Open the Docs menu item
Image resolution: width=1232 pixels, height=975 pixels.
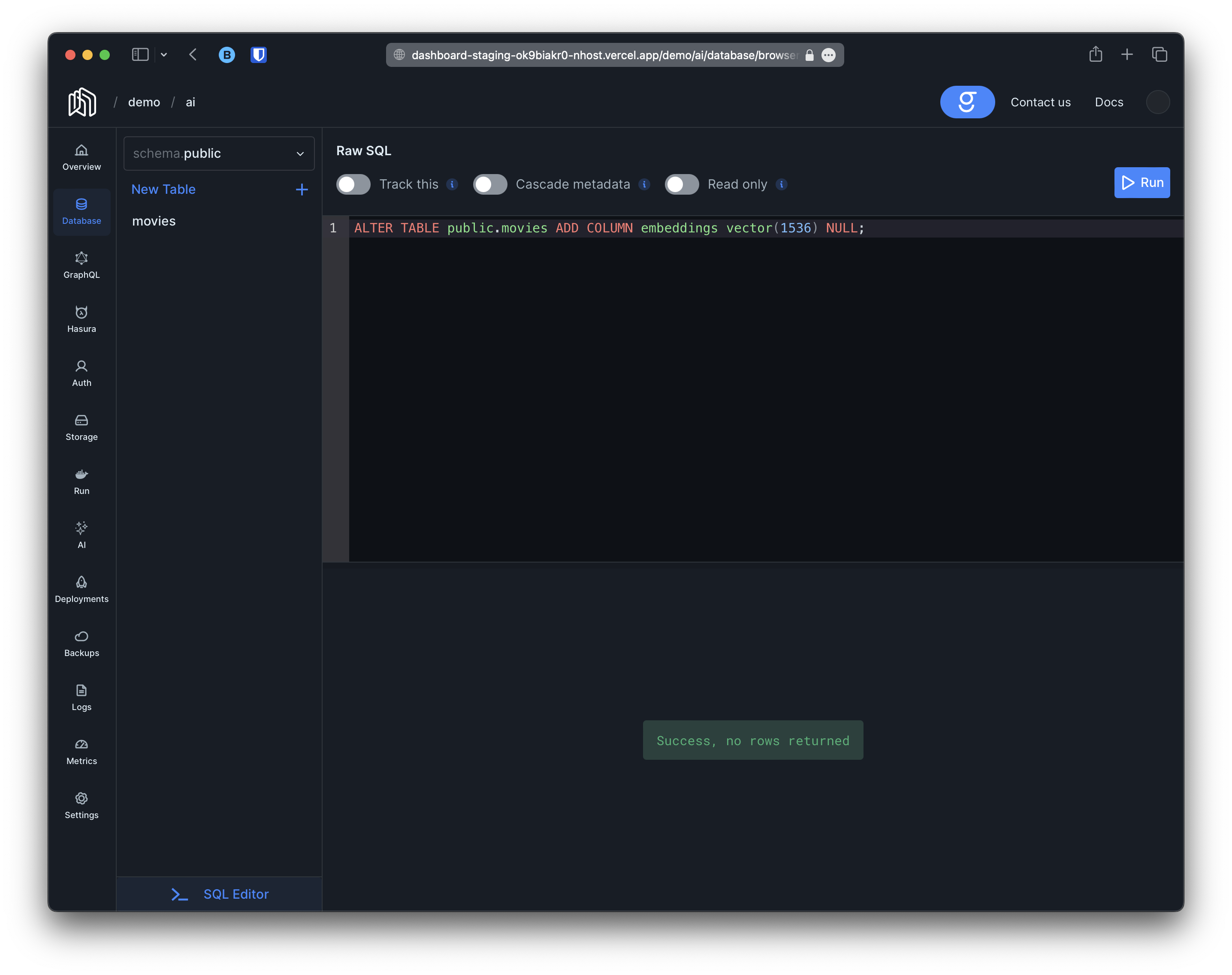coord(1108,102)
